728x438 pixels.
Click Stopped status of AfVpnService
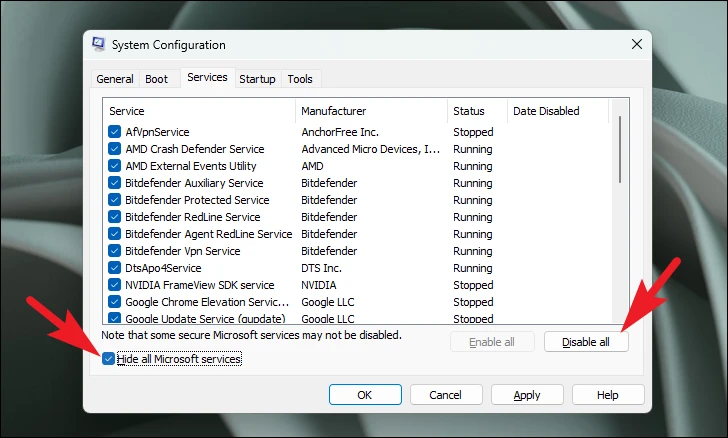point(473,132)
